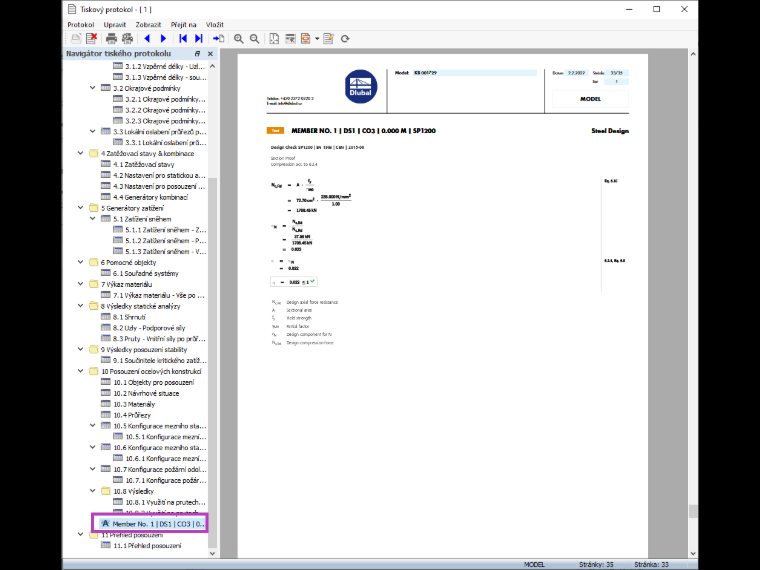Collapse the 3.3 Lokální oslabení průřezů node
The image size is (760, 570).
click(x=93, y=131)
